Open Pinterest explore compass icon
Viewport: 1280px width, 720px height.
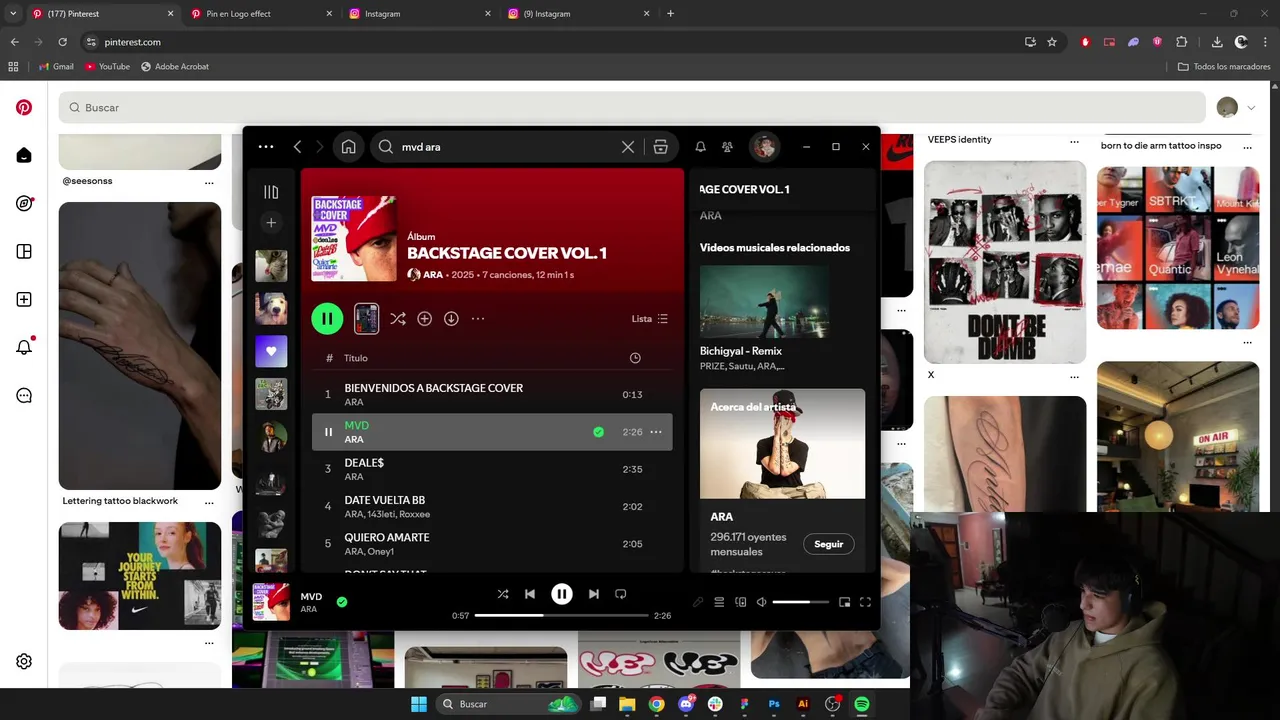[24, 203]
